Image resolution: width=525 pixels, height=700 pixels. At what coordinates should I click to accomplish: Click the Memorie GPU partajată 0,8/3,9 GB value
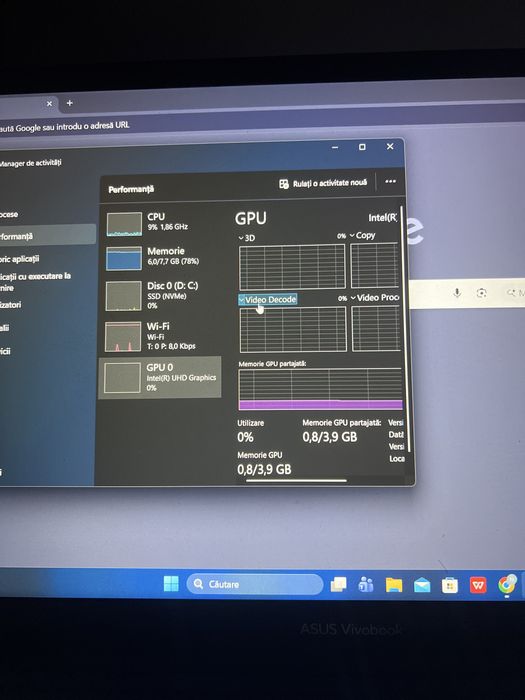[329, 437]
